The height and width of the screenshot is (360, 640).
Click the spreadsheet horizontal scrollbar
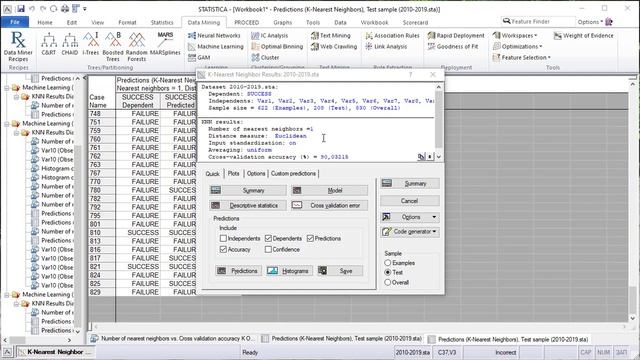pos(359,327)
